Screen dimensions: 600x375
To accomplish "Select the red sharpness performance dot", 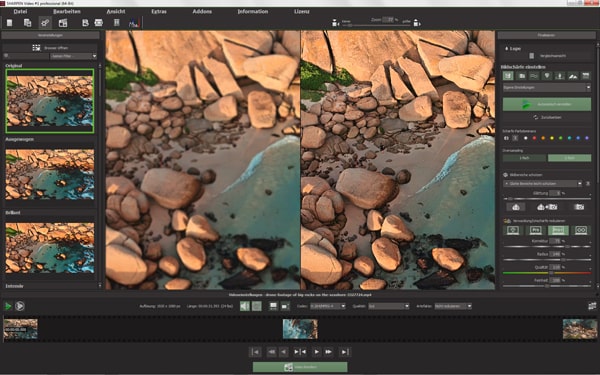I will [x=534, y=138].
